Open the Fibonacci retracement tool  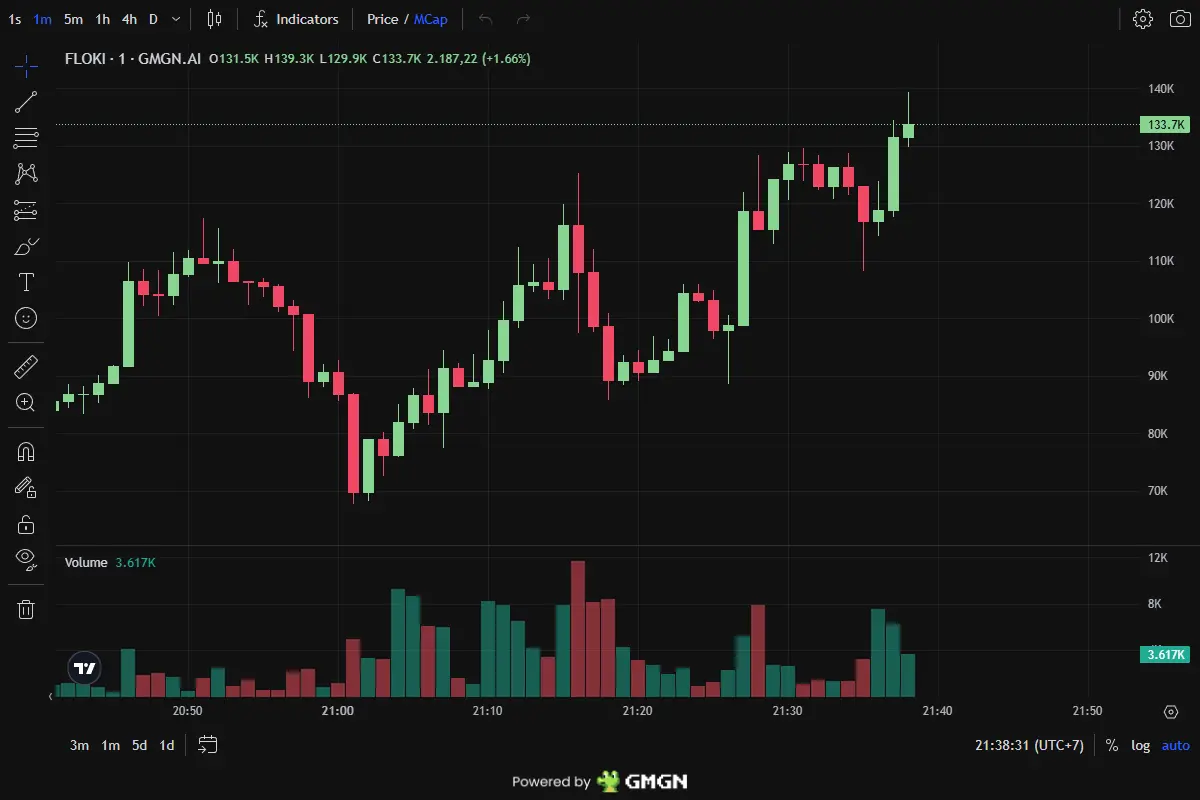[26, 138]
